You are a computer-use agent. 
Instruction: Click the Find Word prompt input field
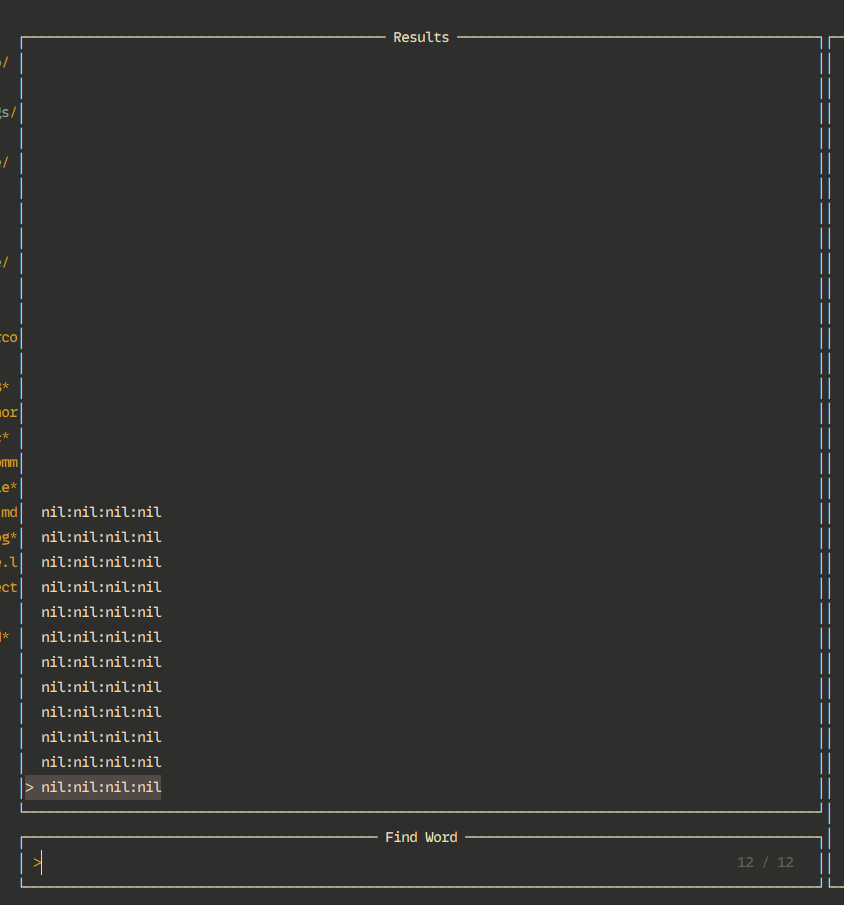click(421, 862)
